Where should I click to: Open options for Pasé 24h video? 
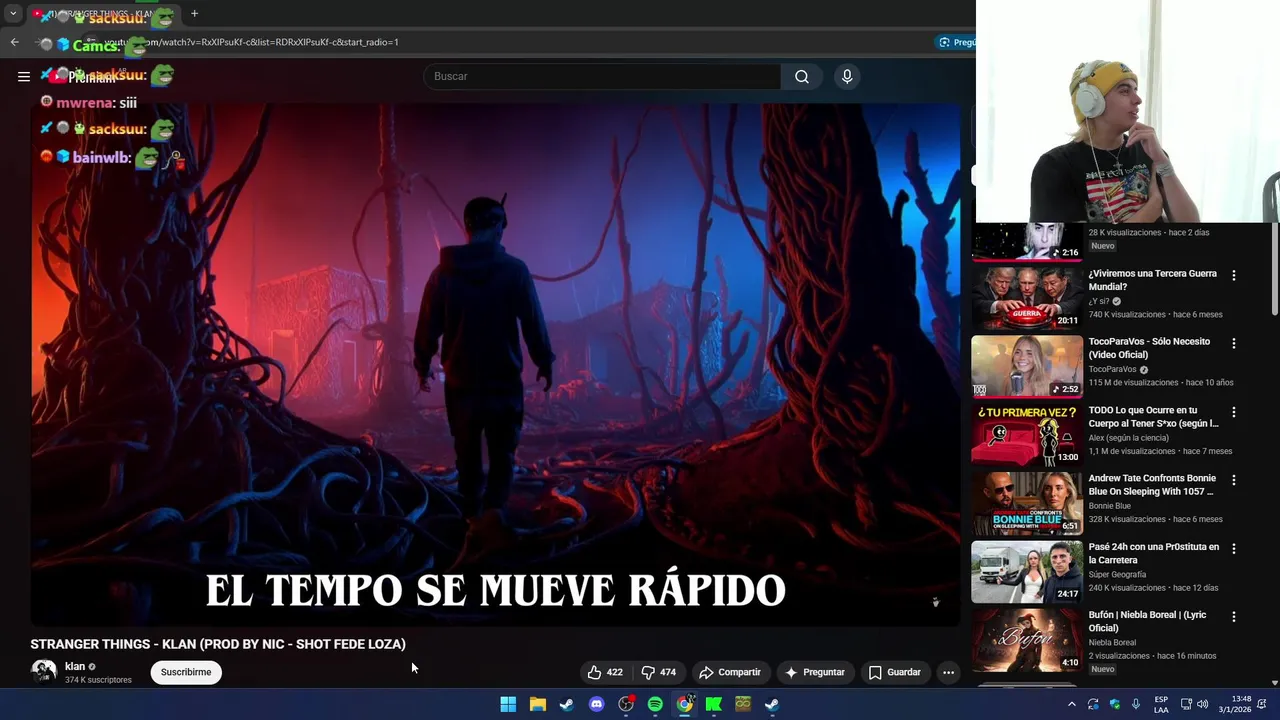tap(1233, 548)
